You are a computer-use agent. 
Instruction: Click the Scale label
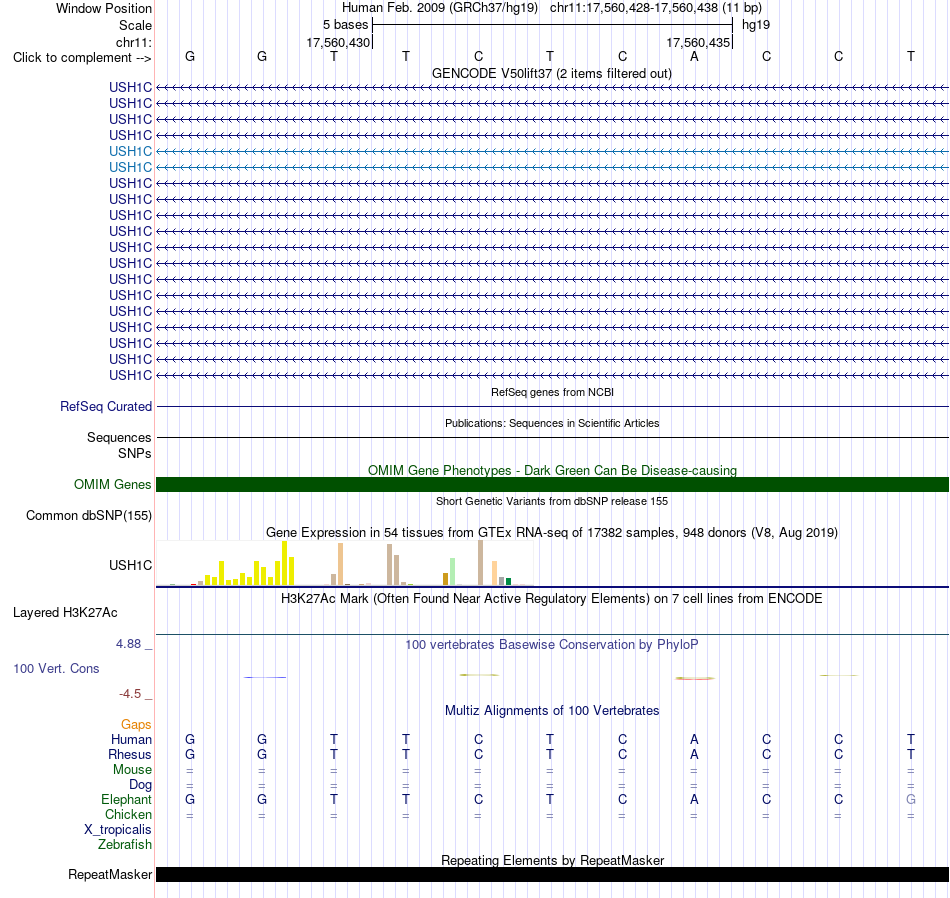[136, 25]
